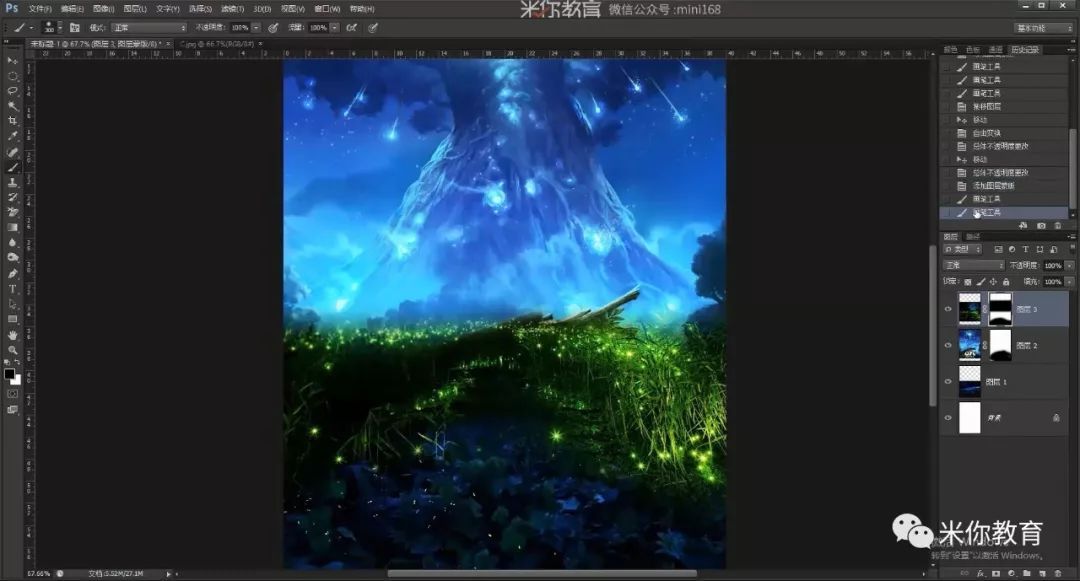Select the Clone Stamp tool
The width and height of the screenshot is (1080, 581).
[12, 182]
